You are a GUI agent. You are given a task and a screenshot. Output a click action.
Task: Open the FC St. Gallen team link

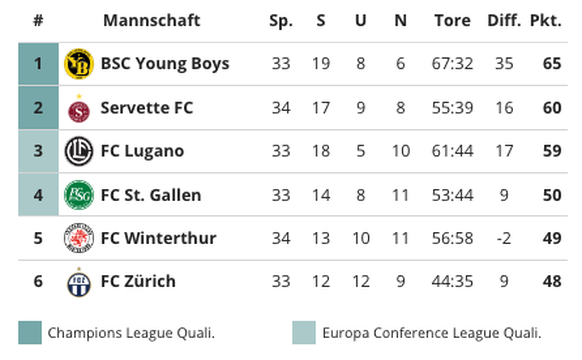[151, 195]
